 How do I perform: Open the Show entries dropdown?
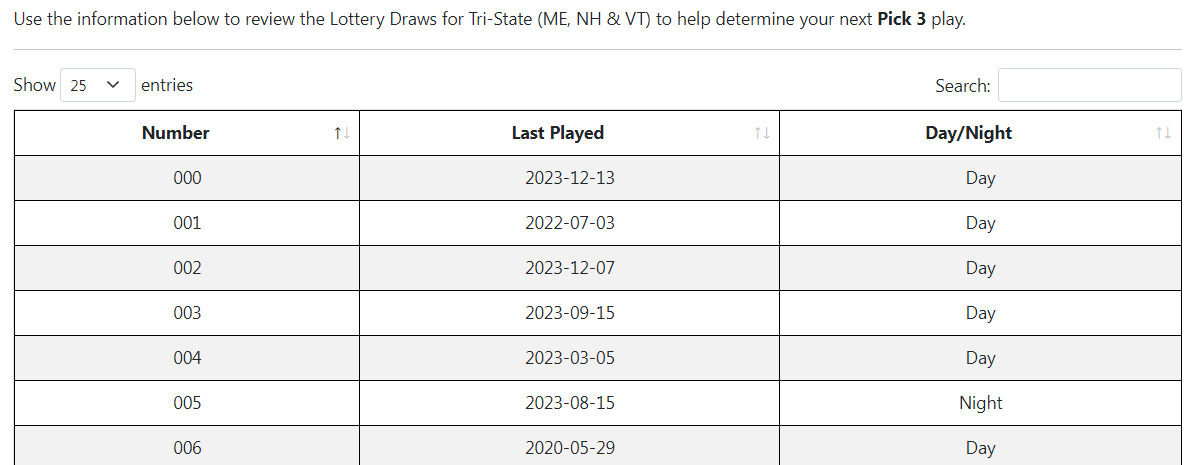(98, 85)
